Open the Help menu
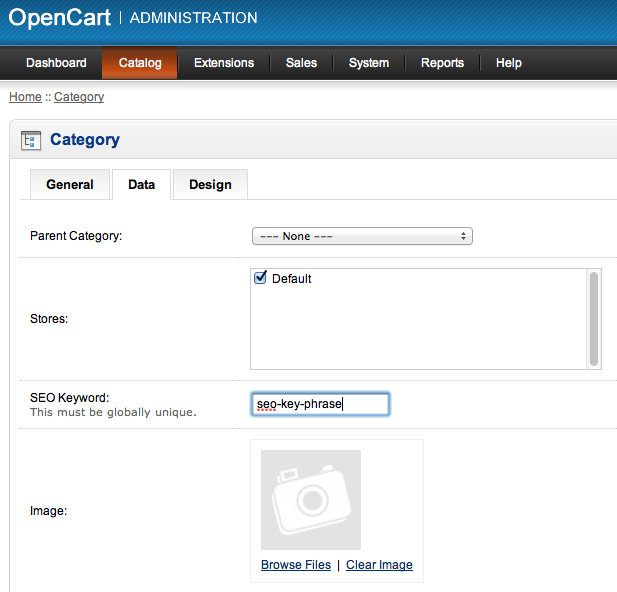This screenshot has height=592, width=617. [x=509, y=63]
